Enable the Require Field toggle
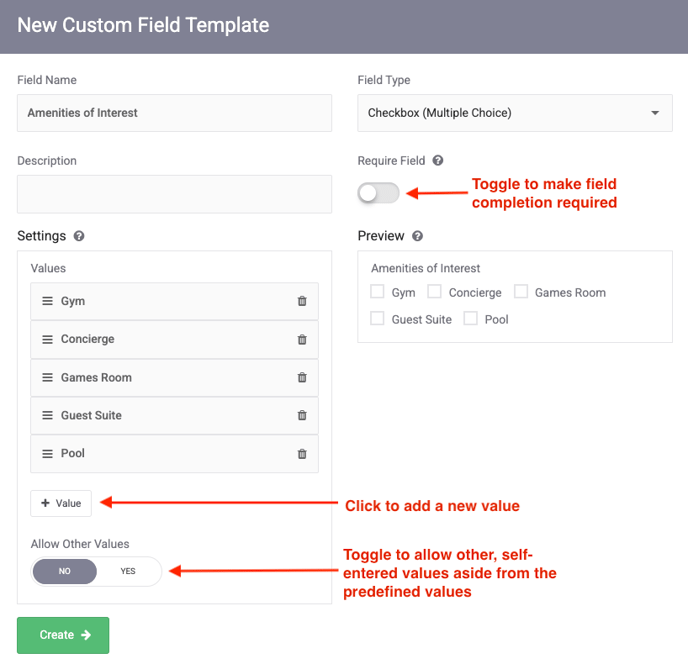Viewport: 688px width, 664px height. point(378,193)
